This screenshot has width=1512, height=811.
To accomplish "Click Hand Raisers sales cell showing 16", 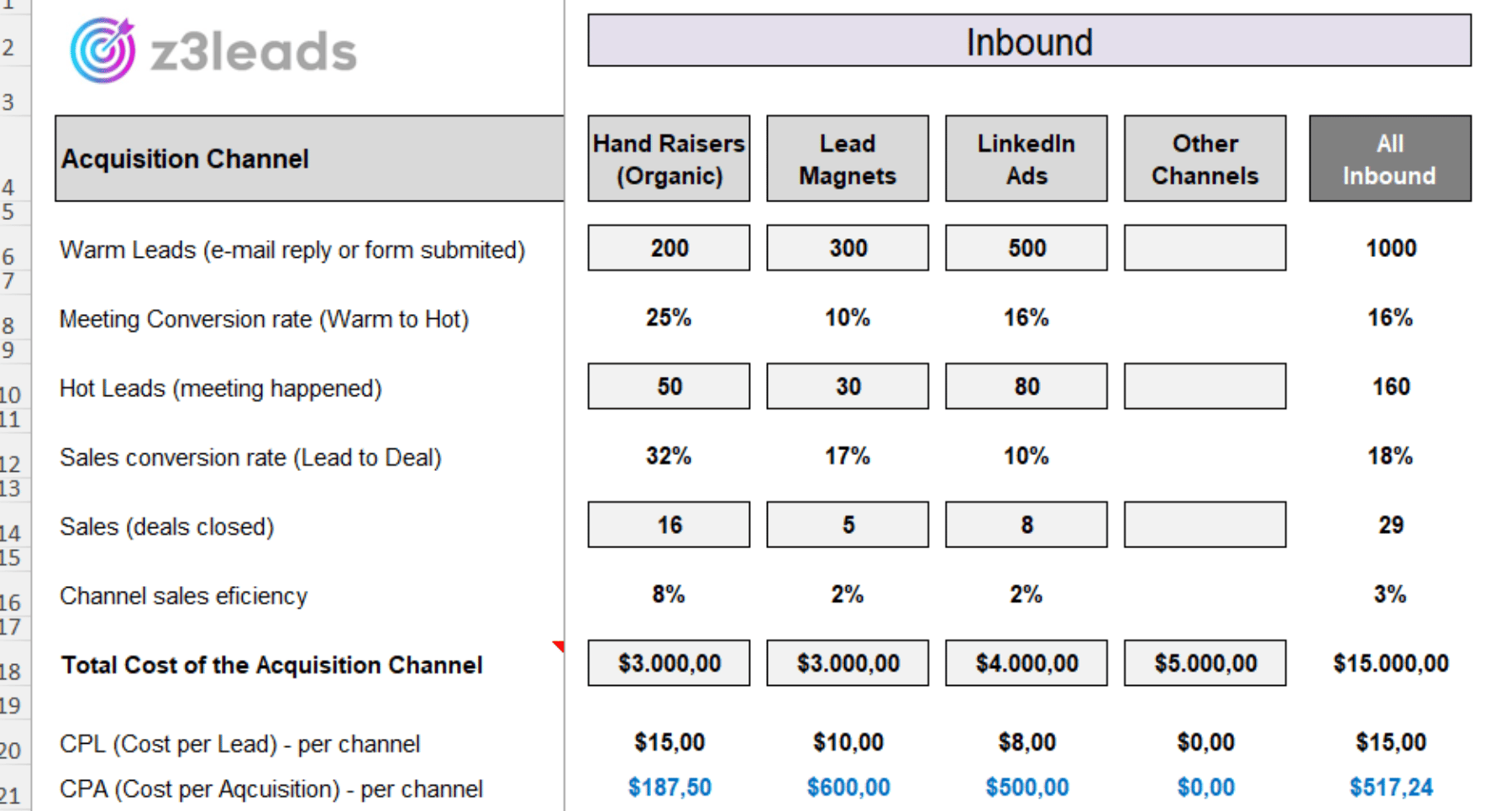I will tap(669, 525).
